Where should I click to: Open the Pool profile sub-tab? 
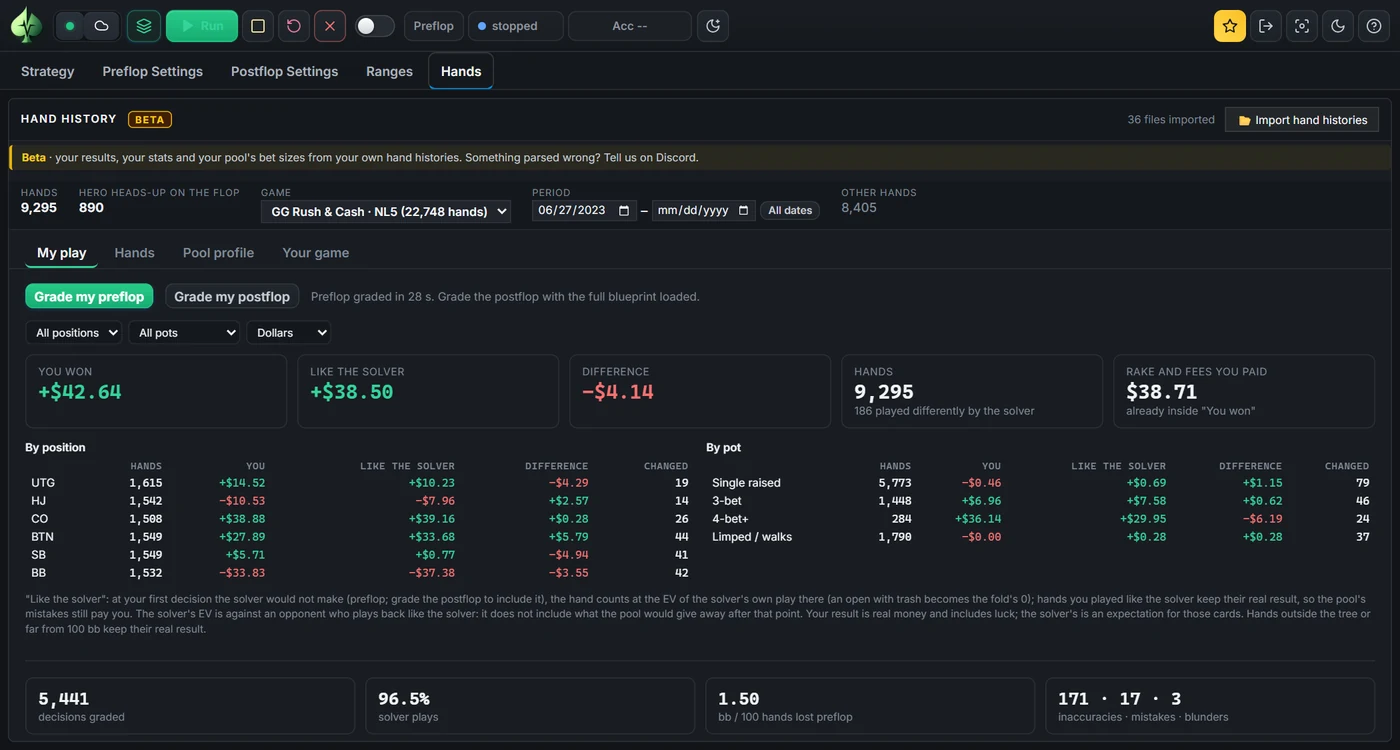(218, 253)
